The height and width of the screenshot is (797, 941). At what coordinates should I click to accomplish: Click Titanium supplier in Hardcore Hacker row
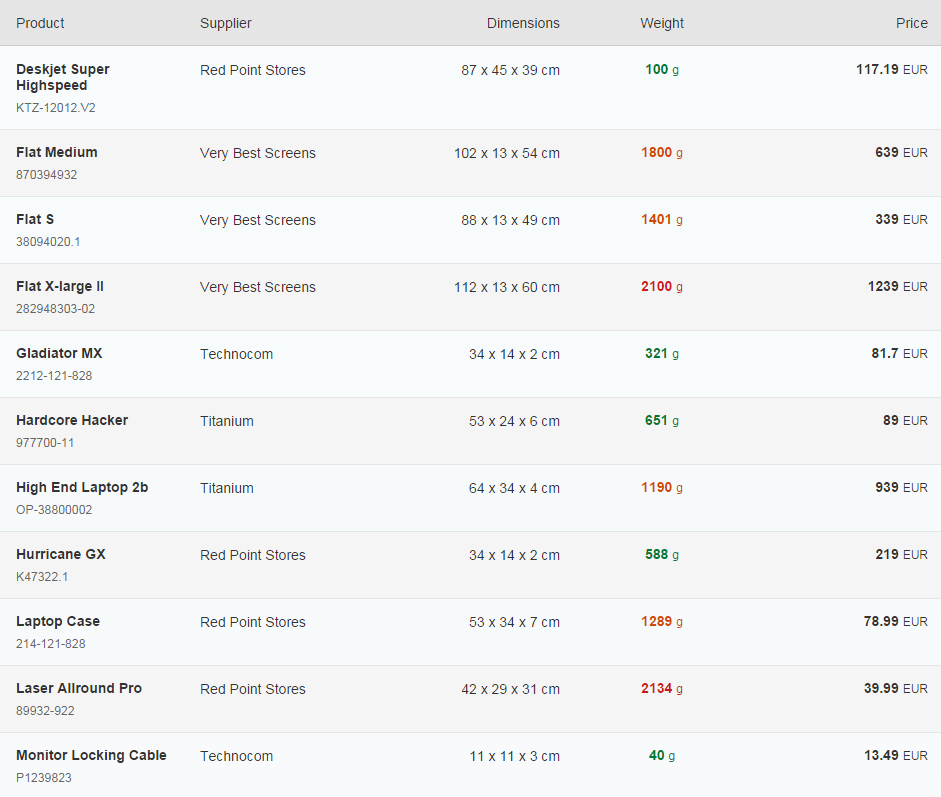click(227, 421)
